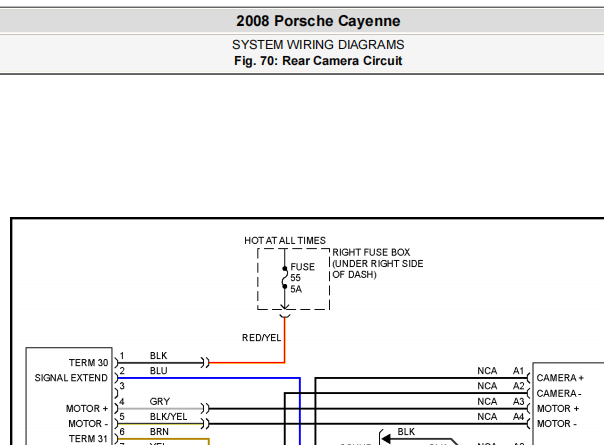Click the "RED/YEL" wire label

pos(261,338)
